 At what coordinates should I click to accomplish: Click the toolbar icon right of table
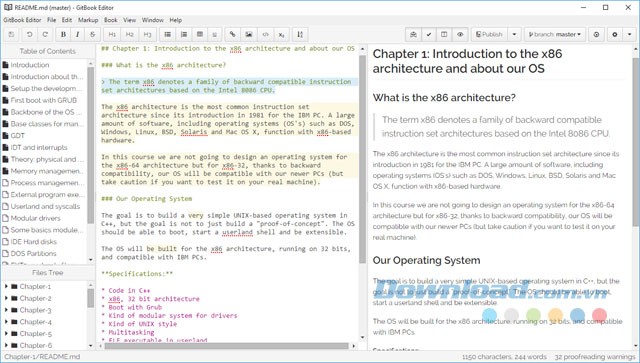(215, 34)
